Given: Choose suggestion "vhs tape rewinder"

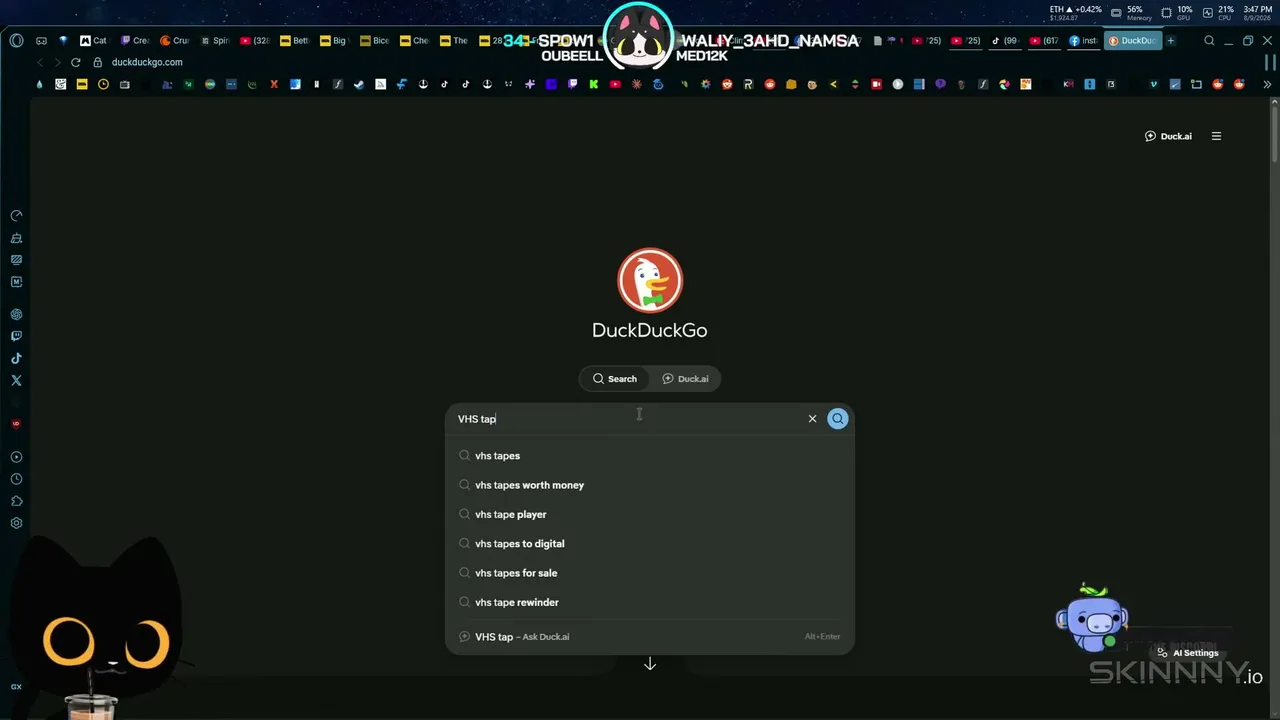Looking at the screenshot, I should [x=650, y=602].
